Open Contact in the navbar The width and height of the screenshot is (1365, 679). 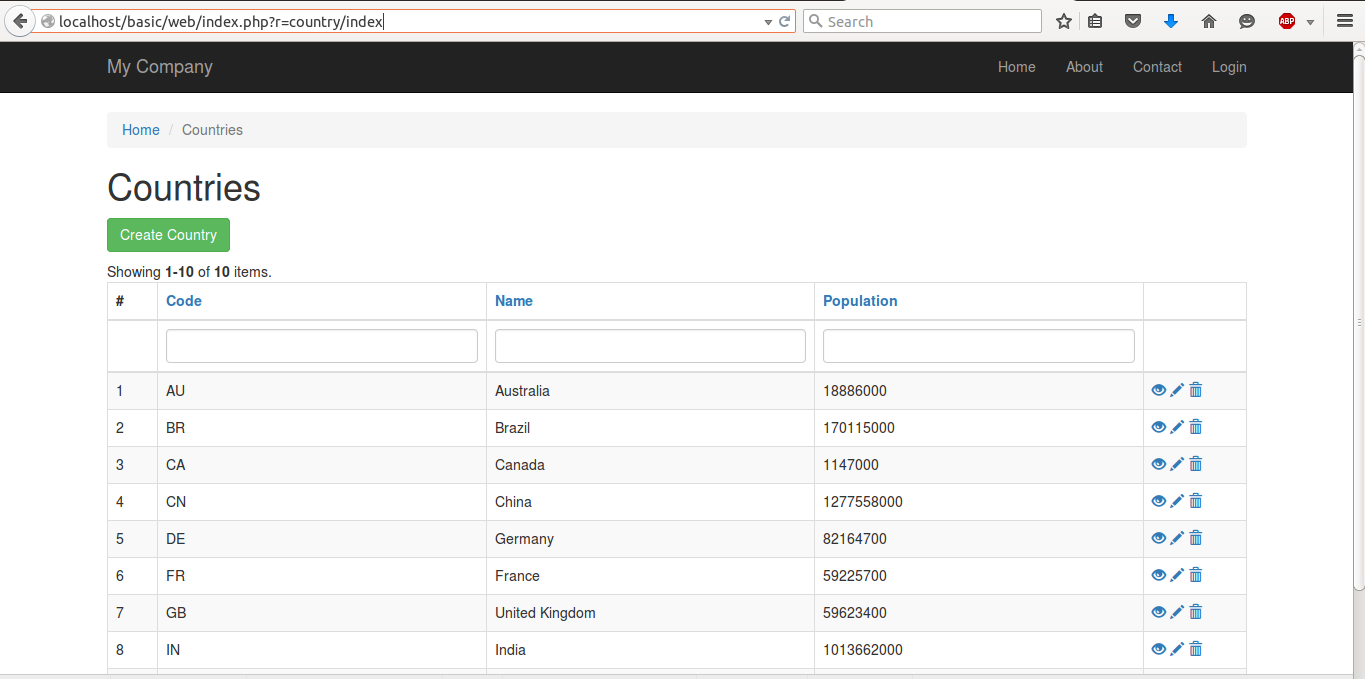pyautogui.click(x=1157, y=67)
